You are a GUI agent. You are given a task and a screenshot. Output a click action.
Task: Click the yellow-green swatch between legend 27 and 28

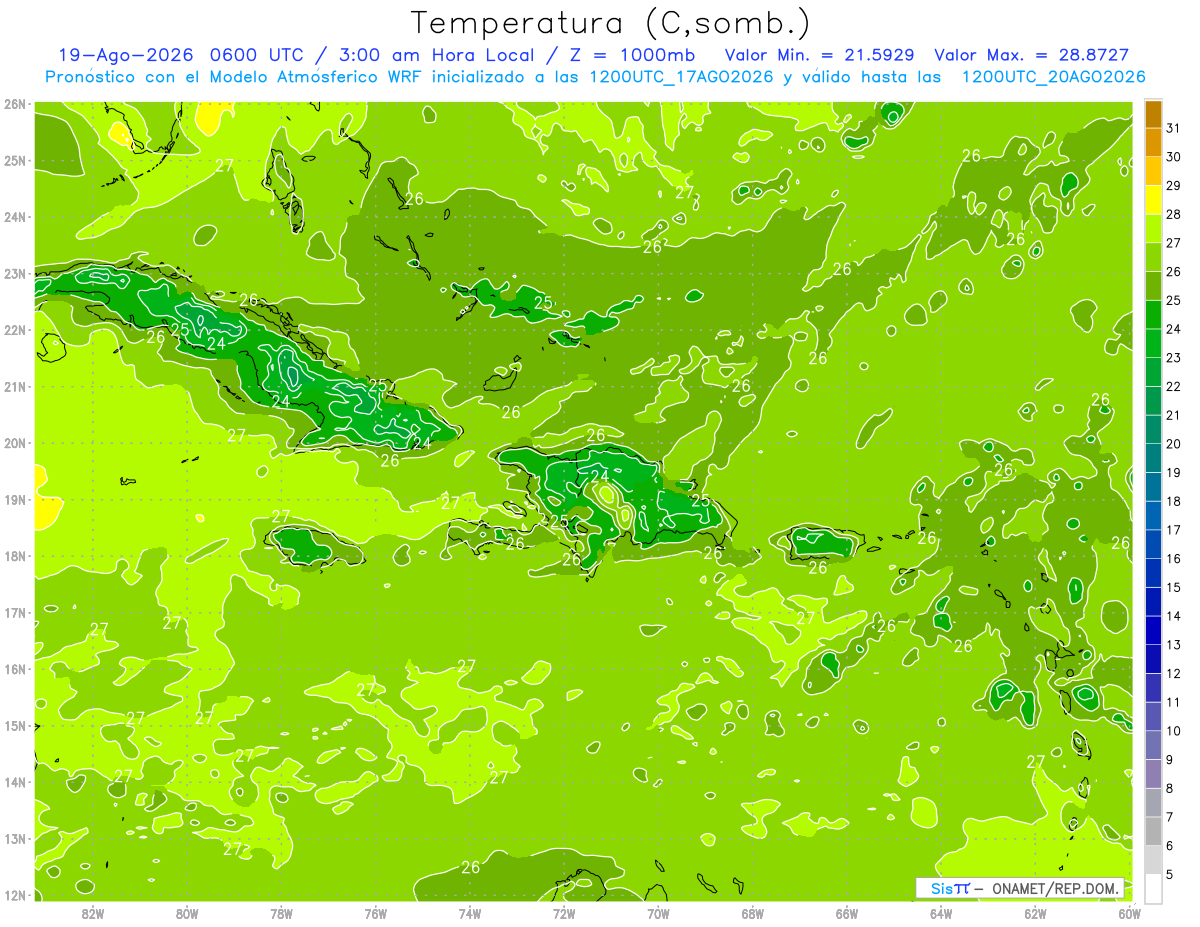pos(1153,229)
